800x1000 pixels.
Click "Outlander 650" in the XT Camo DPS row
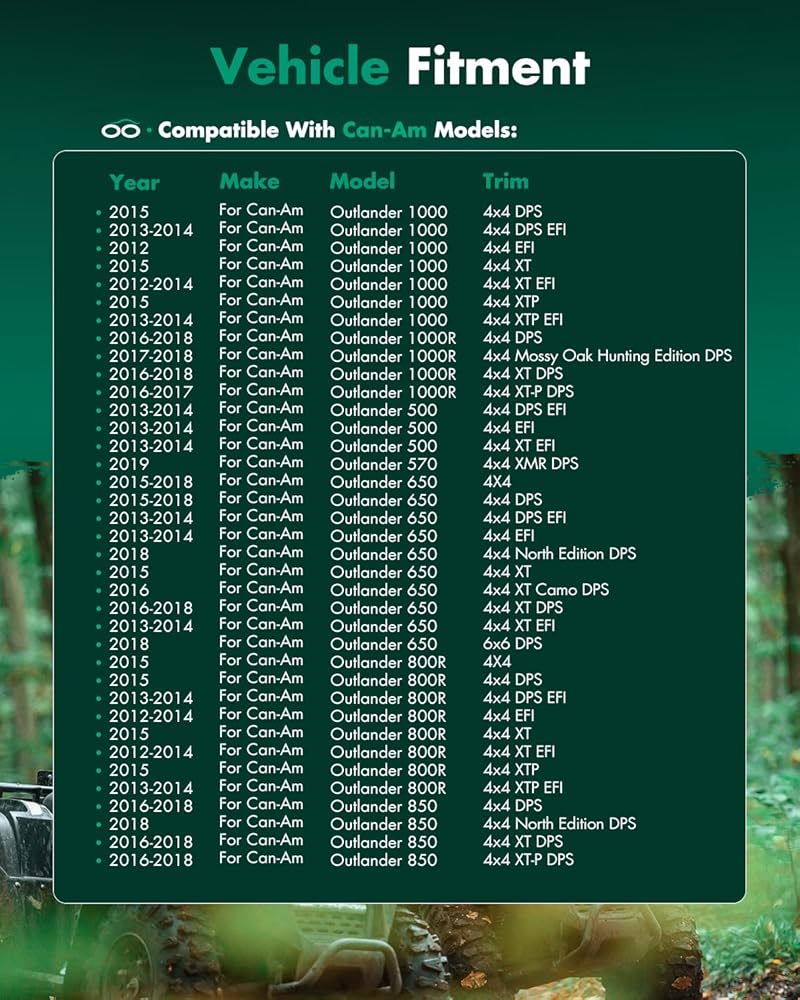[x=383, y=591]
